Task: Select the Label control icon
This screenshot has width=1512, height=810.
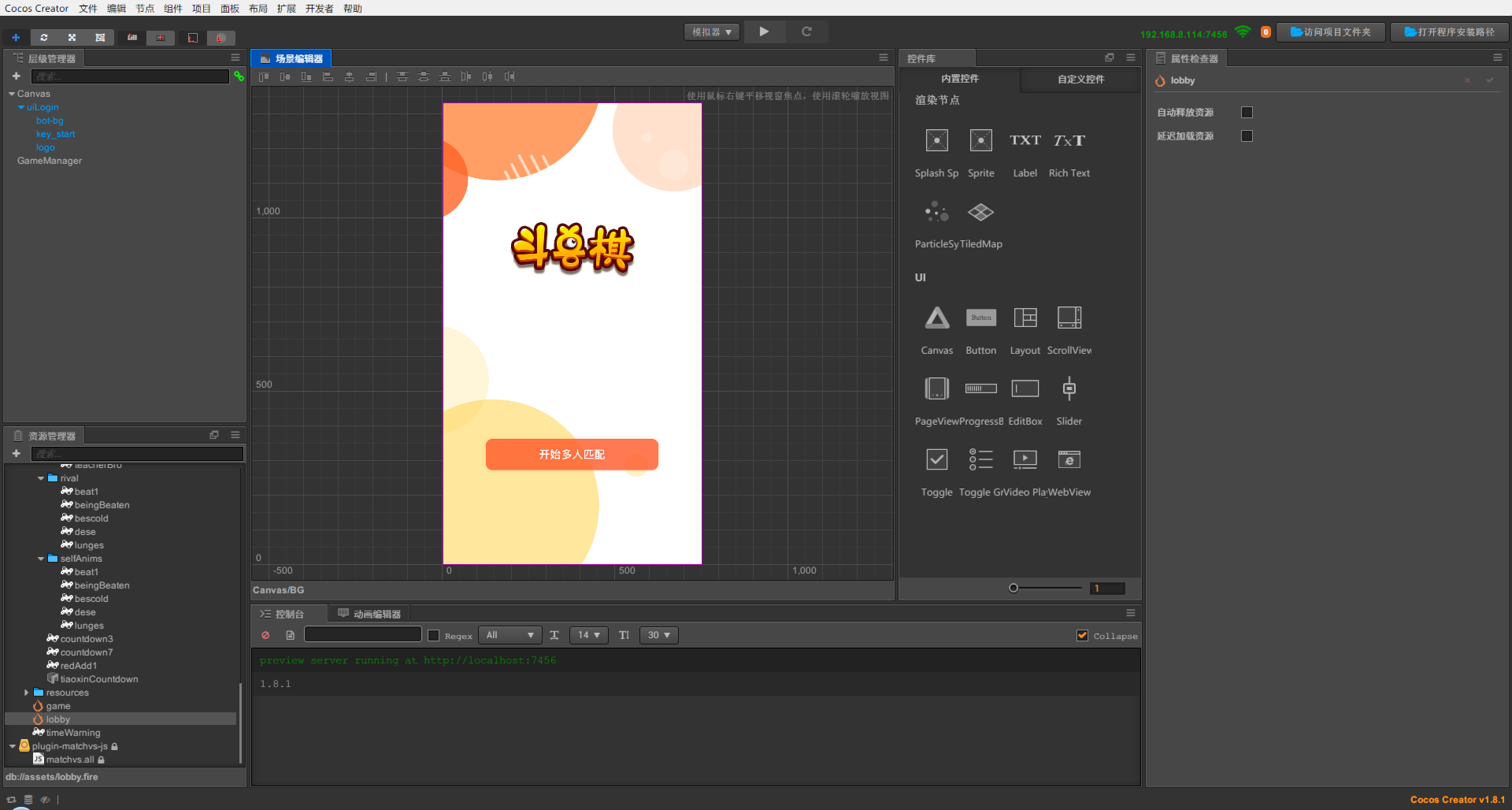Action: pyautogui.click(x=1025, y=141)
